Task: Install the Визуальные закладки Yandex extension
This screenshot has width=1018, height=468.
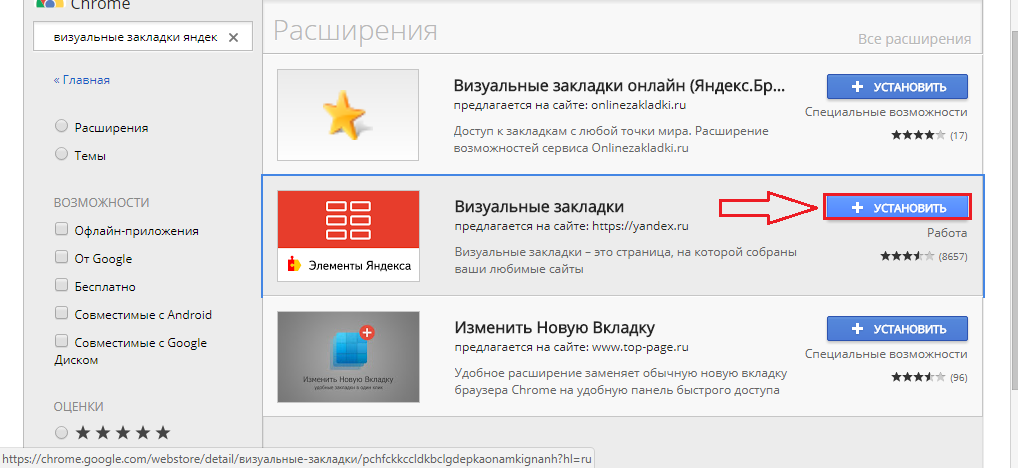Action: click(x=897, y=207)
